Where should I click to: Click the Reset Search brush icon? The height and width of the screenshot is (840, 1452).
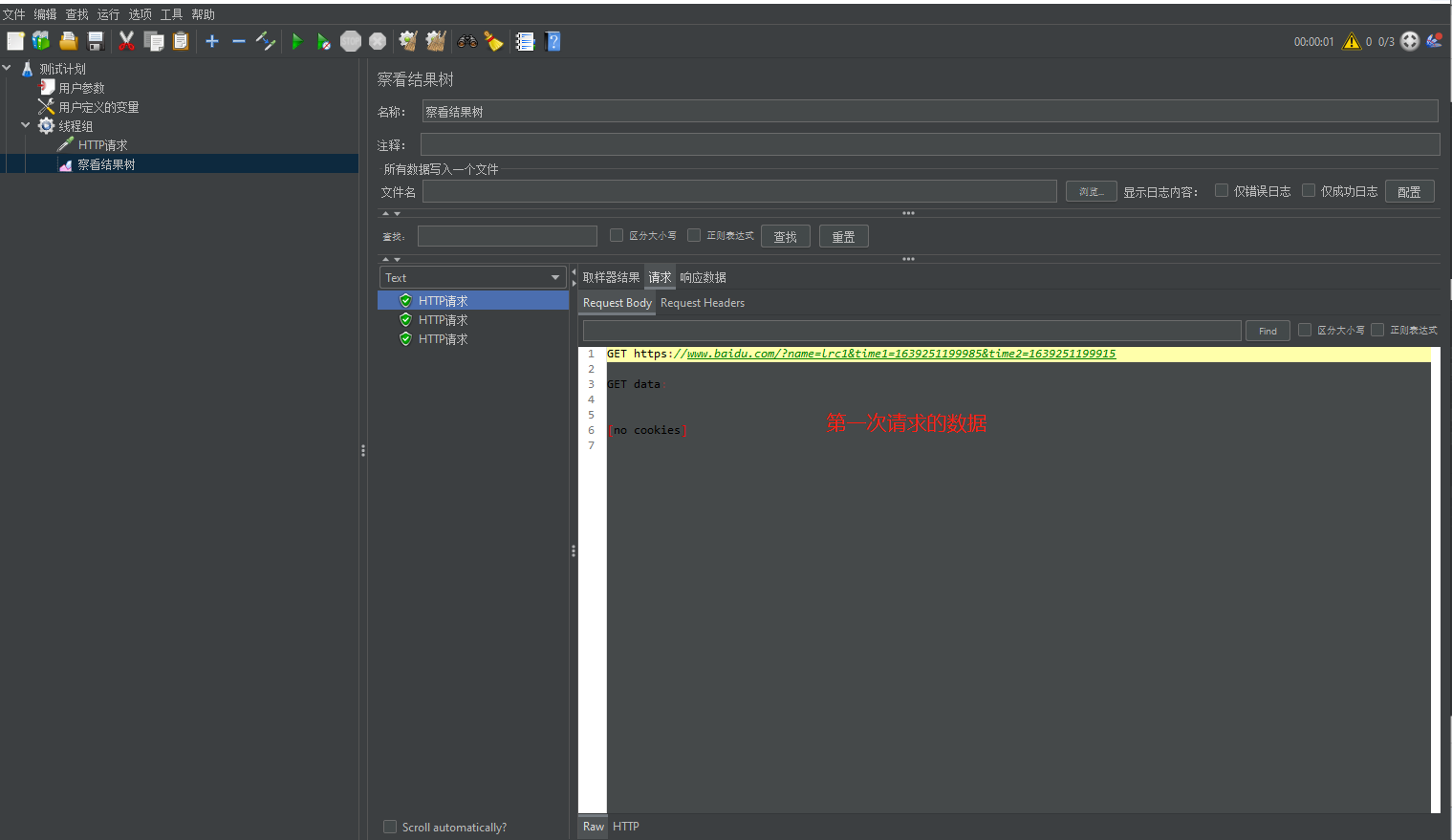tap(493, 41)
